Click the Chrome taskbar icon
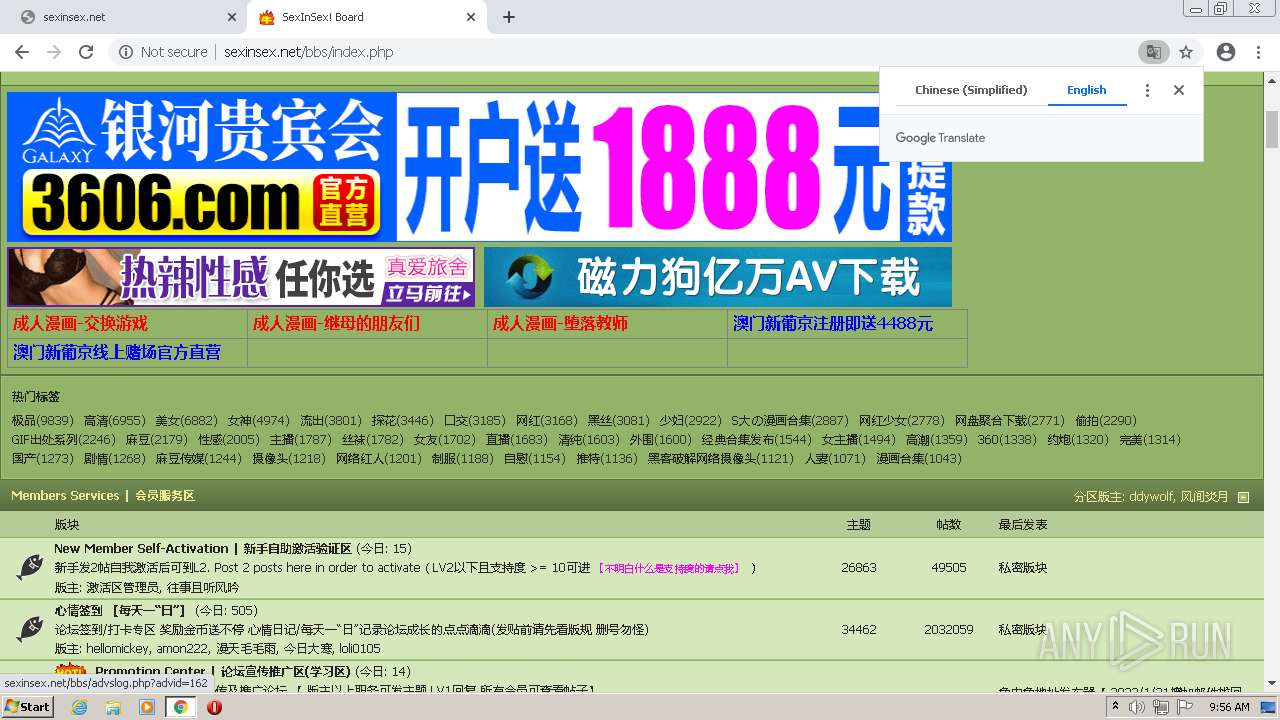 (x=180, y=707)
